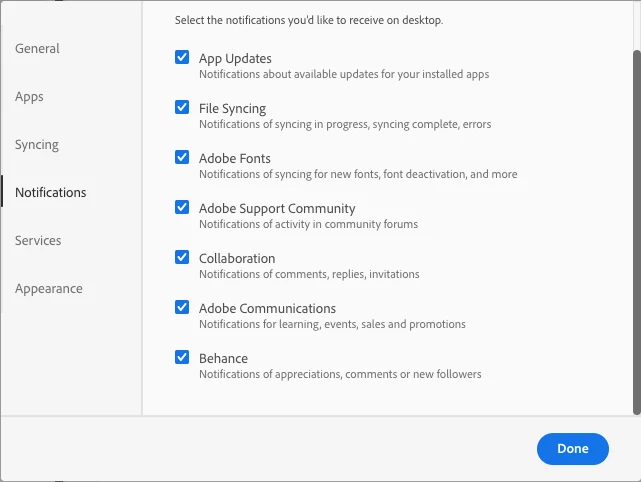This screenshot has width=641, height=482.
Task: Click 'Notifications of comments, replies, invitations' text
Action: pyautogui.click(x=309, y=274)
